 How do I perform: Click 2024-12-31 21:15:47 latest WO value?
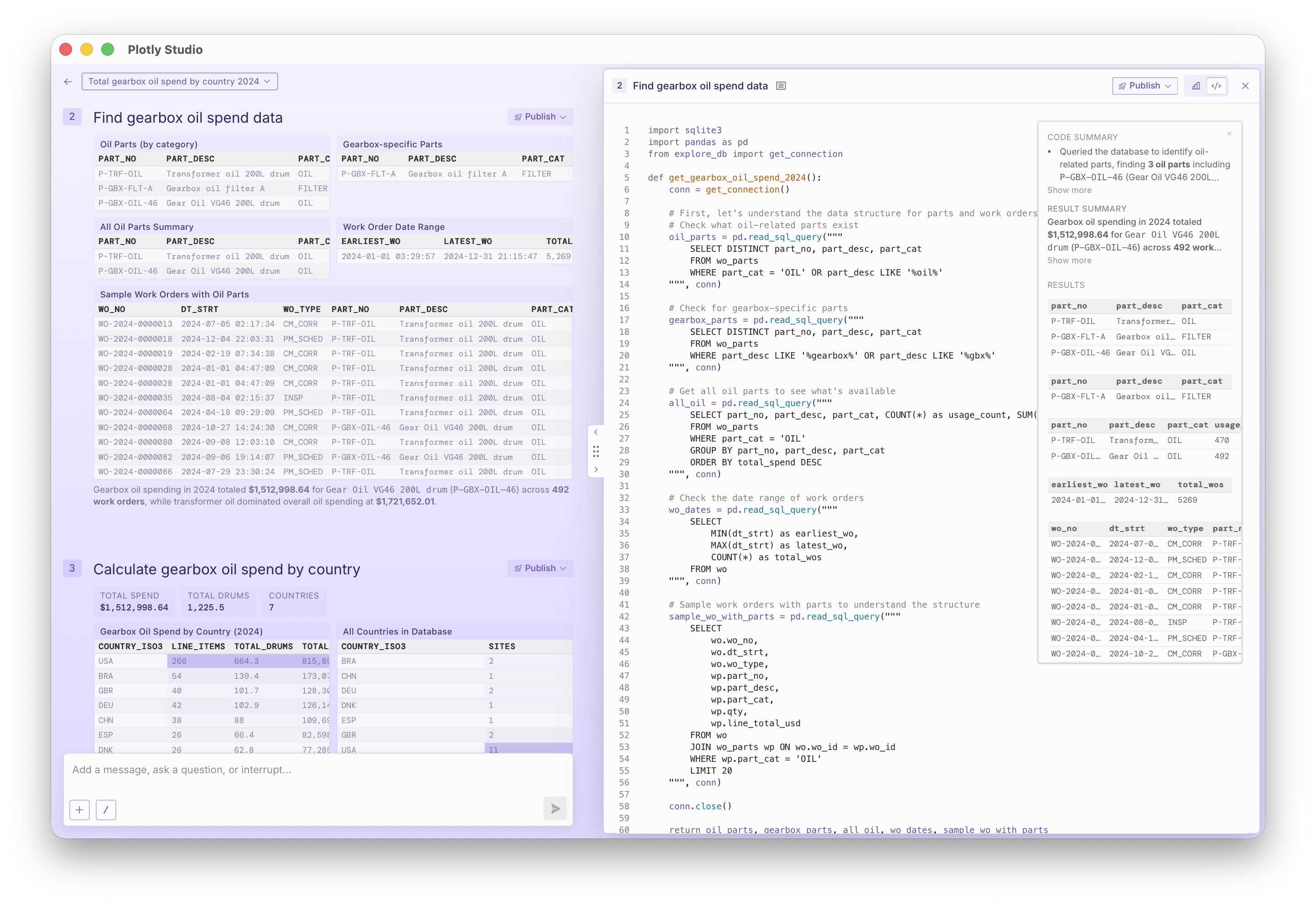[490, 256]
